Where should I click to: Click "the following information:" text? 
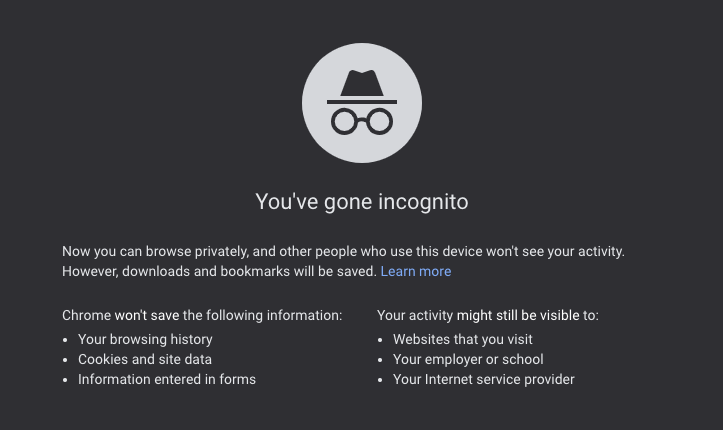[262, 315]
